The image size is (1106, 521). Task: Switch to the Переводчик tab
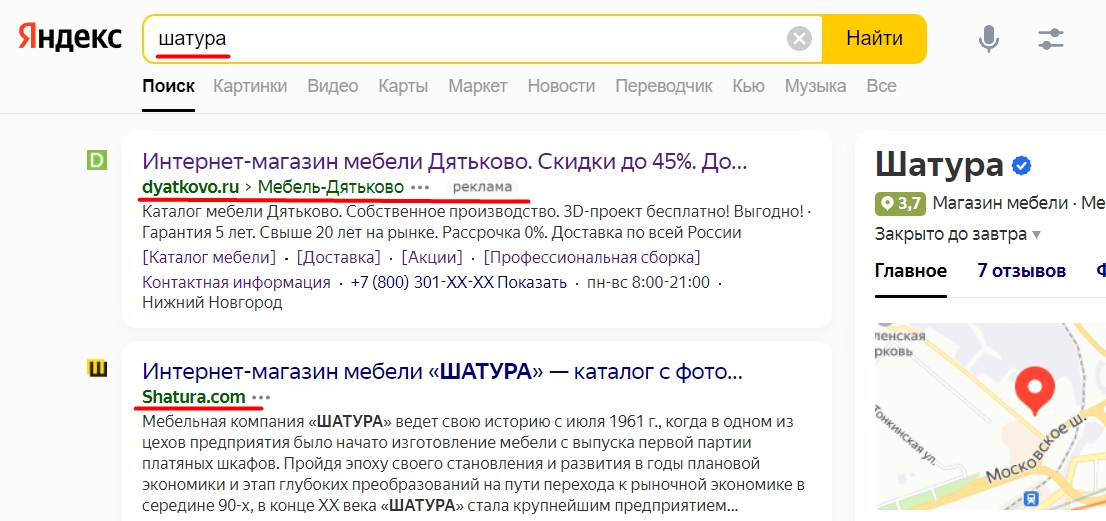664,86
